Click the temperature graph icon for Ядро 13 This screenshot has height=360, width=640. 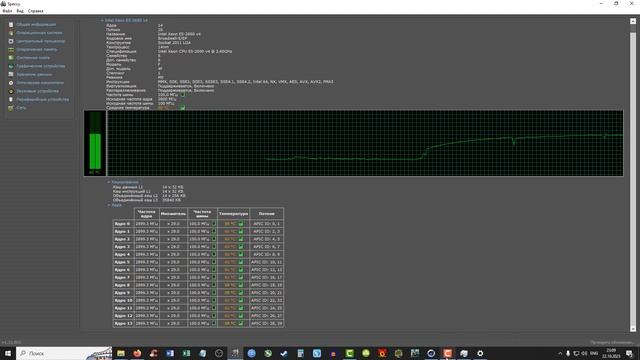click(241, 323)
